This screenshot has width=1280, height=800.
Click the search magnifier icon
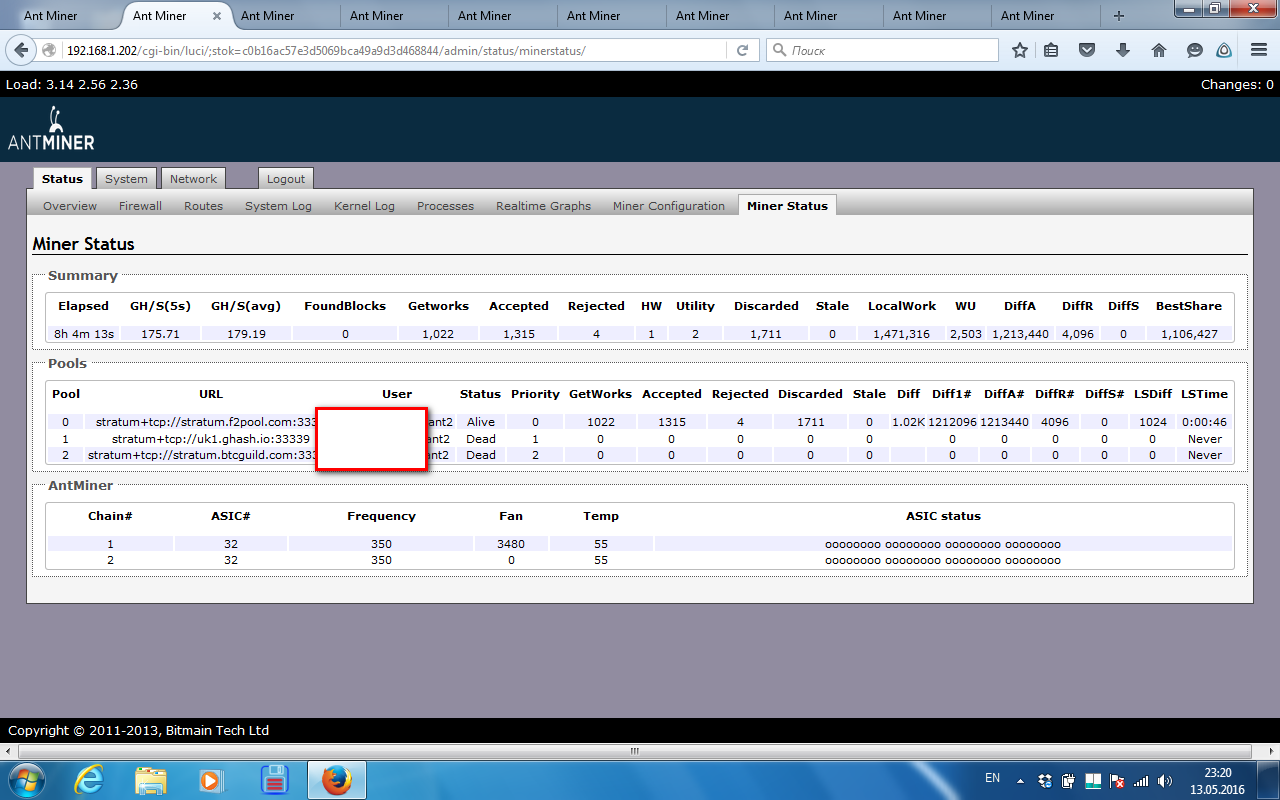tap(779, 50)
